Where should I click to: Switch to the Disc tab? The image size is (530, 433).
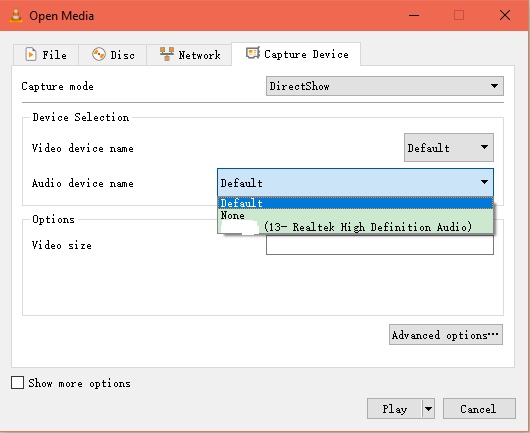[x=113, y=55]
